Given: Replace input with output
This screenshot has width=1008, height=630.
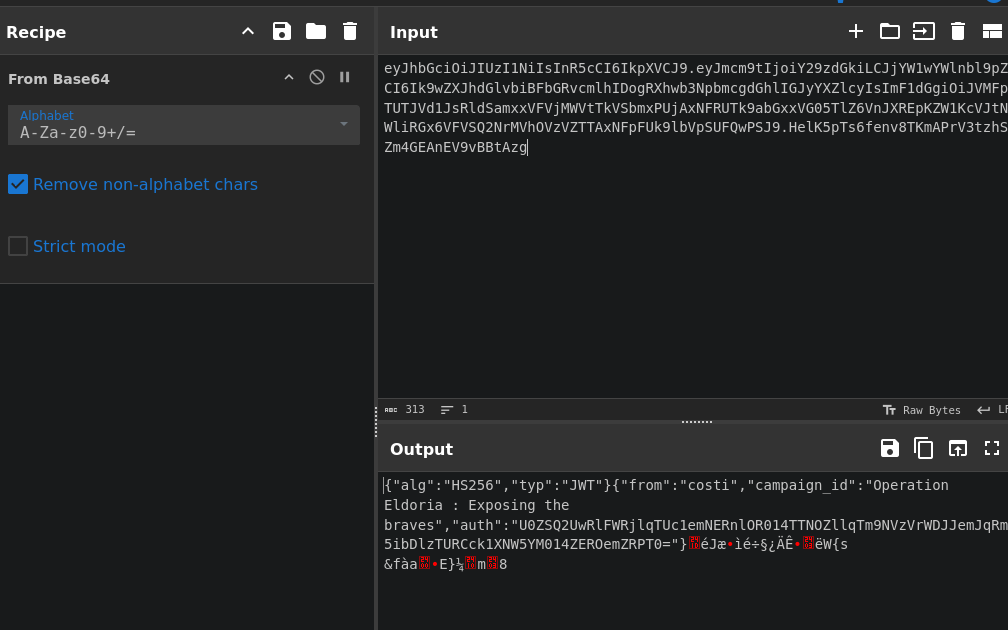Looking at the screenshot, I should [958, 448].
